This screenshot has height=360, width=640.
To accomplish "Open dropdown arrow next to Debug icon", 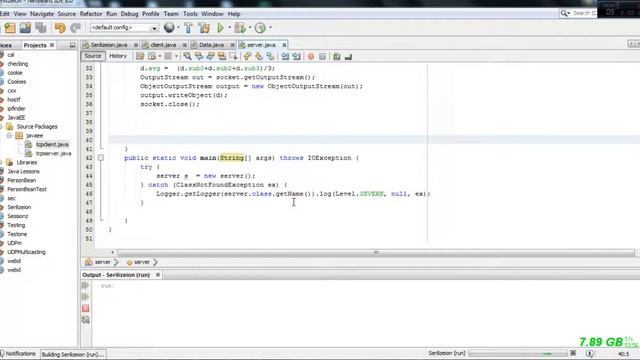I will click(249, 28).
